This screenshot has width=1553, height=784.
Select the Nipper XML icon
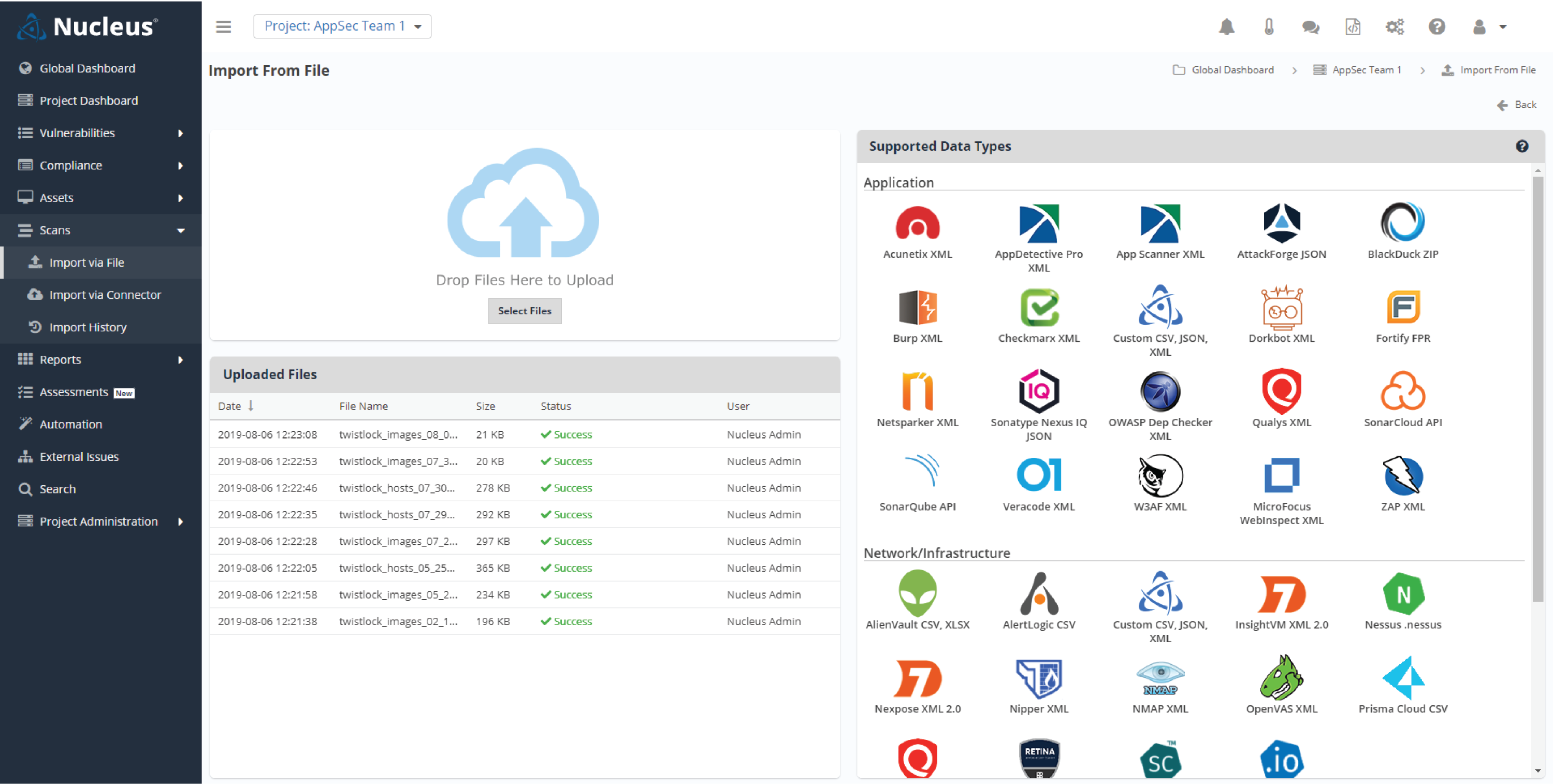coord(1038,678)
